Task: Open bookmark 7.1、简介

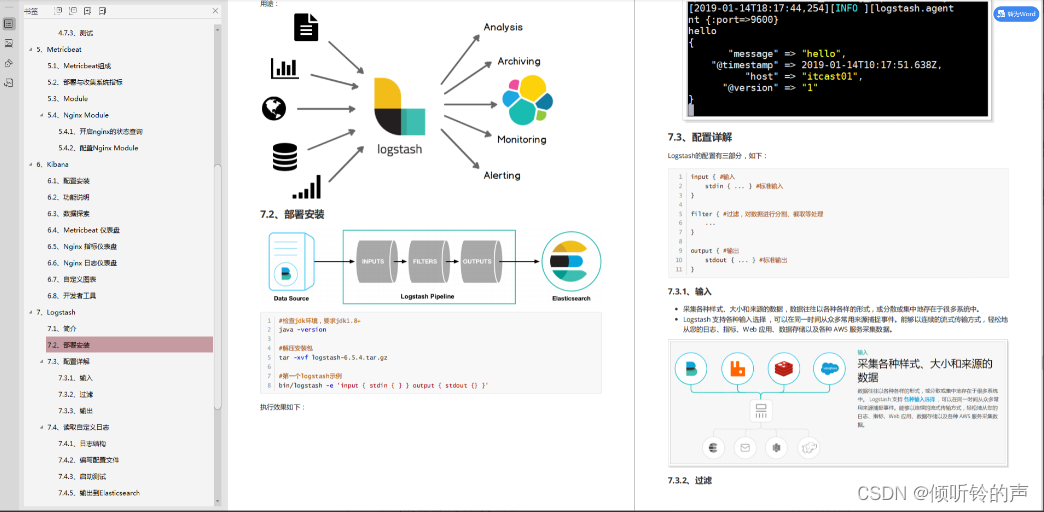Action: point(62,328)
